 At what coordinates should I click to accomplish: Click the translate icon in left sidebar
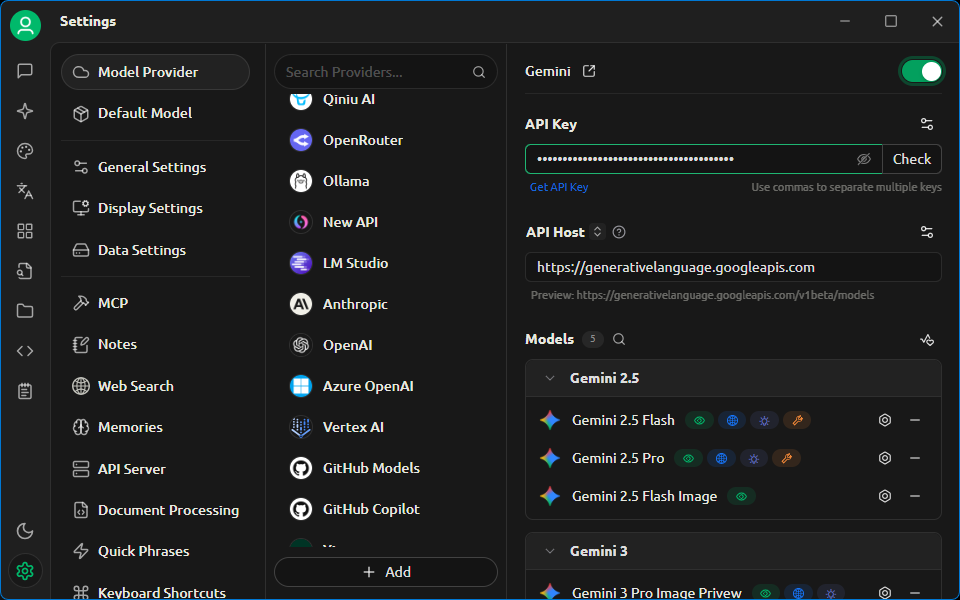(25, 191)
